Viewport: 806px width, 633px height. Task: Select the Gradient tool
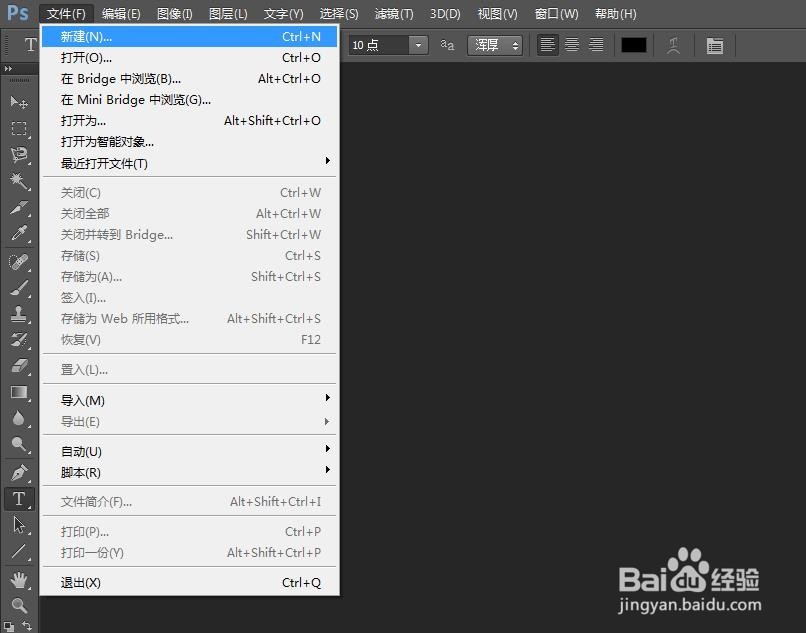pyautogui.click(x=19, y=392)
